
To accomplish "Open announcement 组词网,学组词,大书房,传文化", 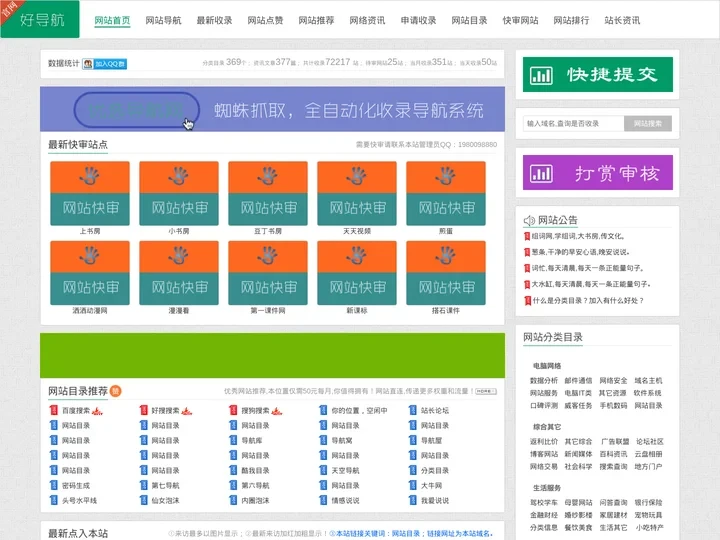I will click(x=578, y=236).
